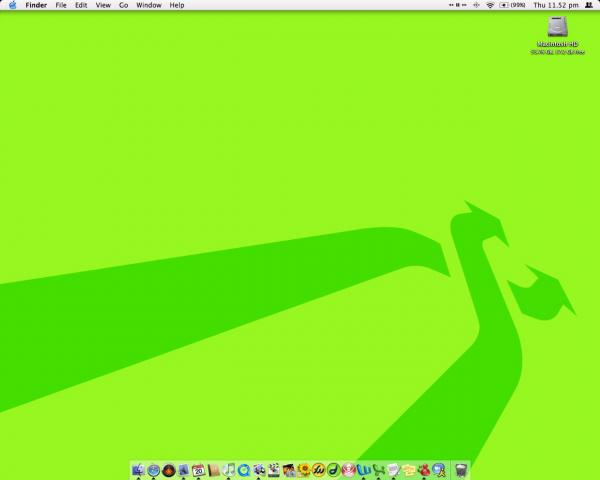Launch QuickTime Player blue Q icon
Screen dimensions: 600x480
[x=243, y=470]
